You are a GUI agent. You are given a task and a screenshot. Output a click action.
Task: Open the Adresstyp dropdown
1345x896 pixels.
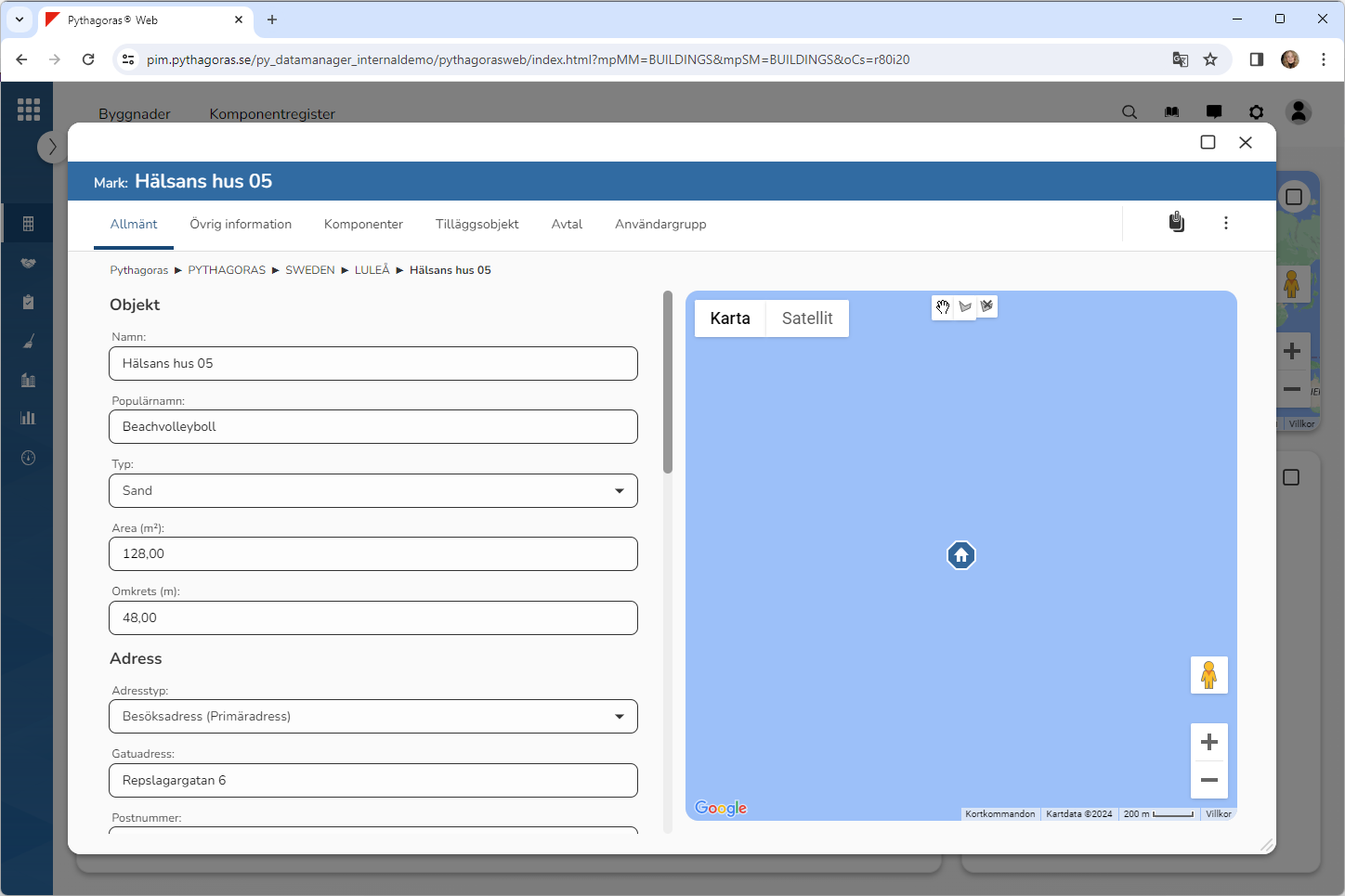tap(373, 717)
